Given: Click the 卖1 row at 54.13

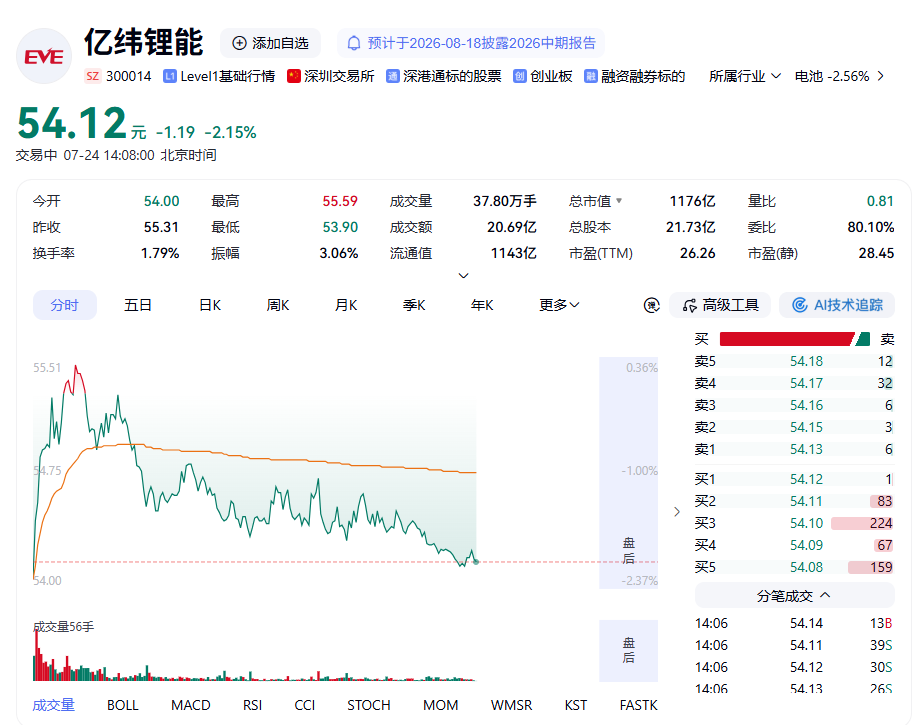Looking at the screenshot, I should click(x=794, y=449).
